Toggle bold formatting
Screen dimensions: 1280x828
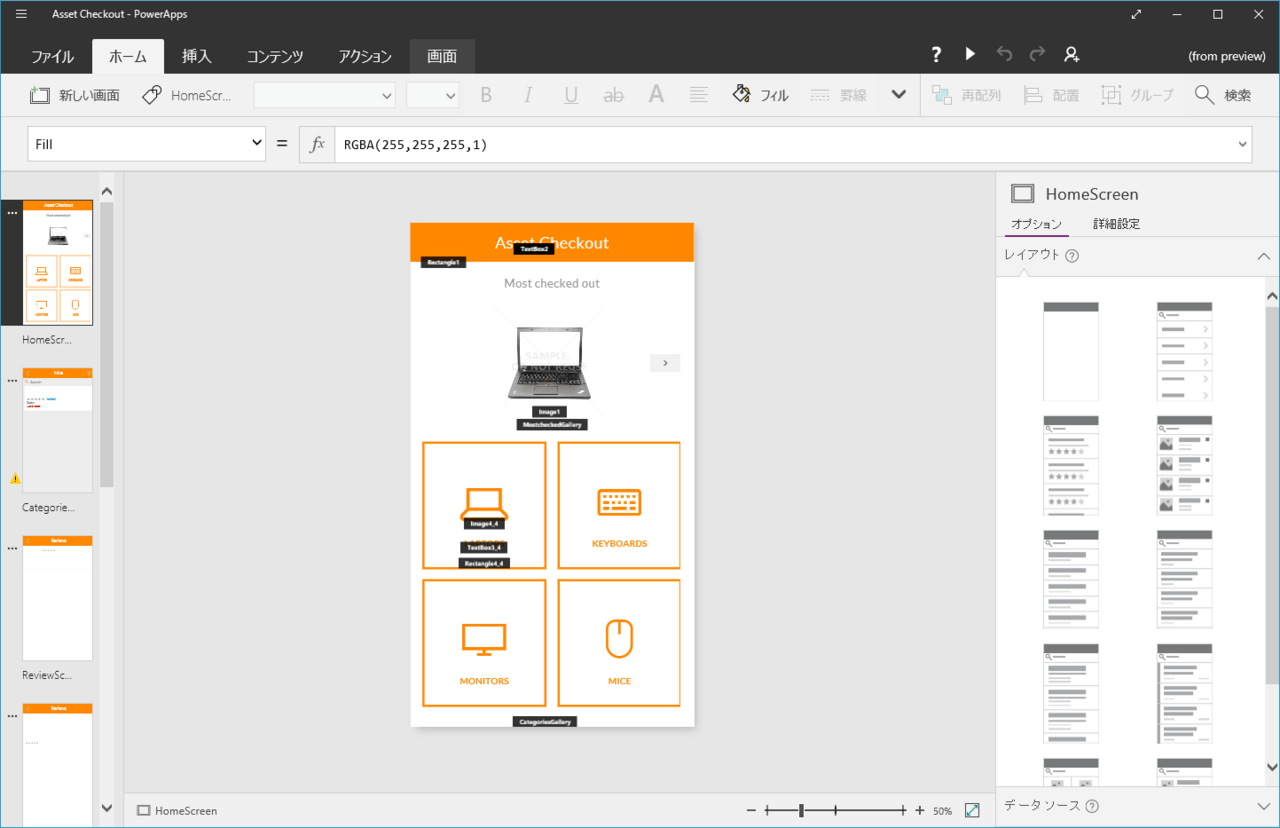pos(486,95)
